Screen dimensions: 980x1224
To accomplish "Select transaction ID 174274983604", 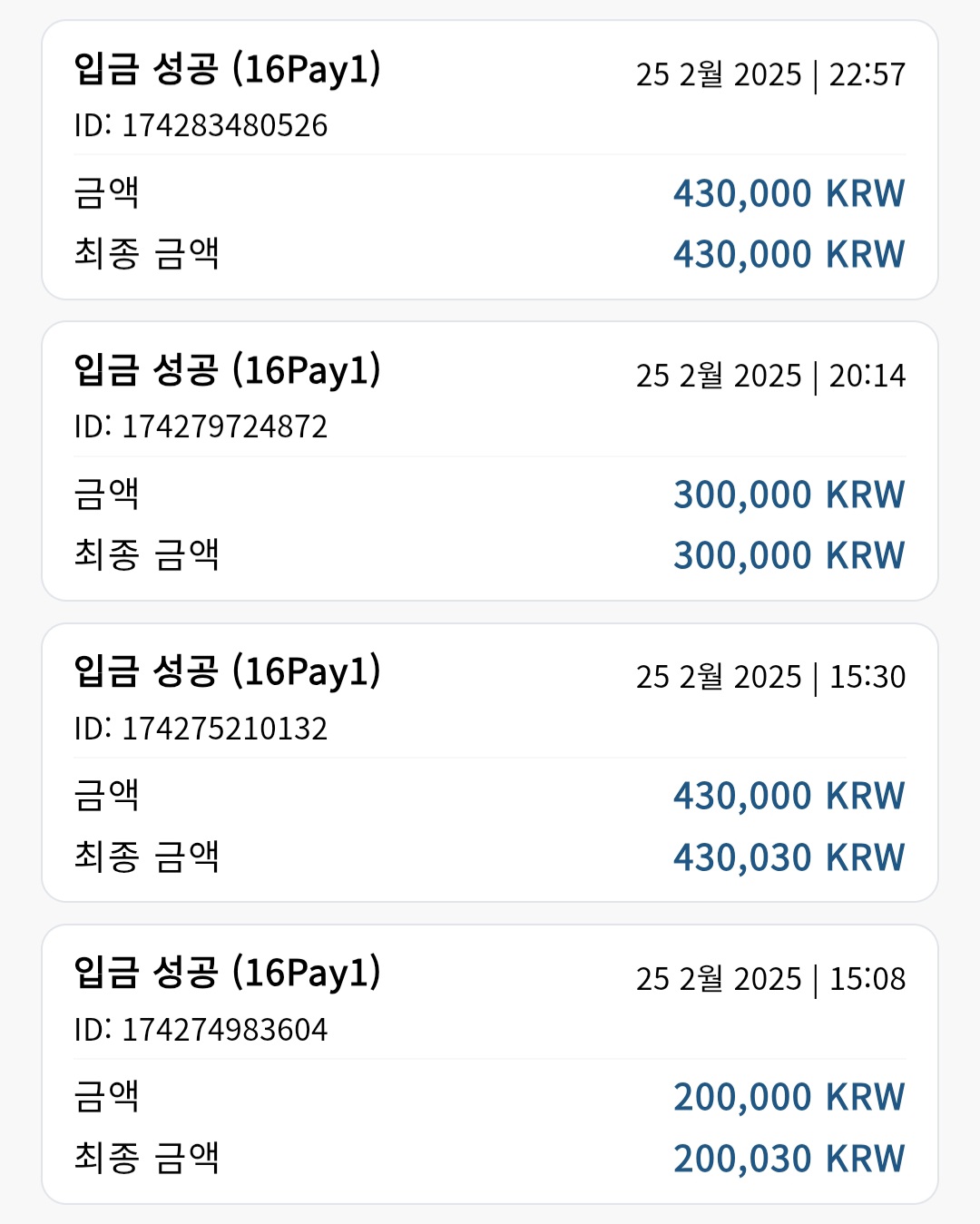I will coord(201,1030).
